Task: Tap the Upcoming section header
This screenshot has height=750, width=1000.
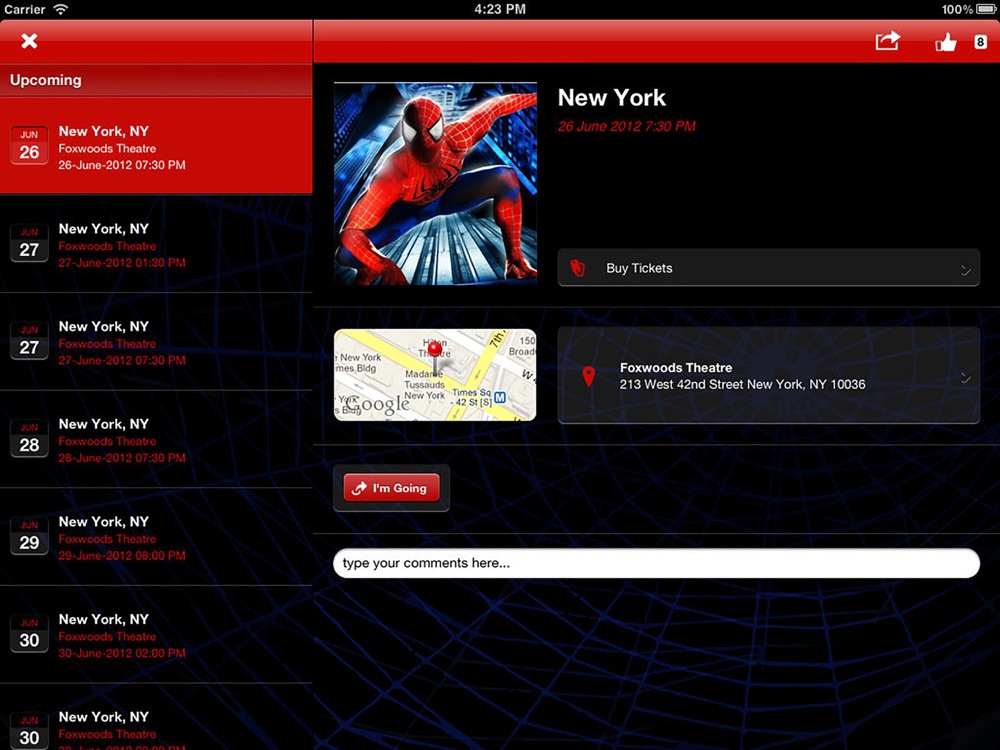Action: [156, 80]
